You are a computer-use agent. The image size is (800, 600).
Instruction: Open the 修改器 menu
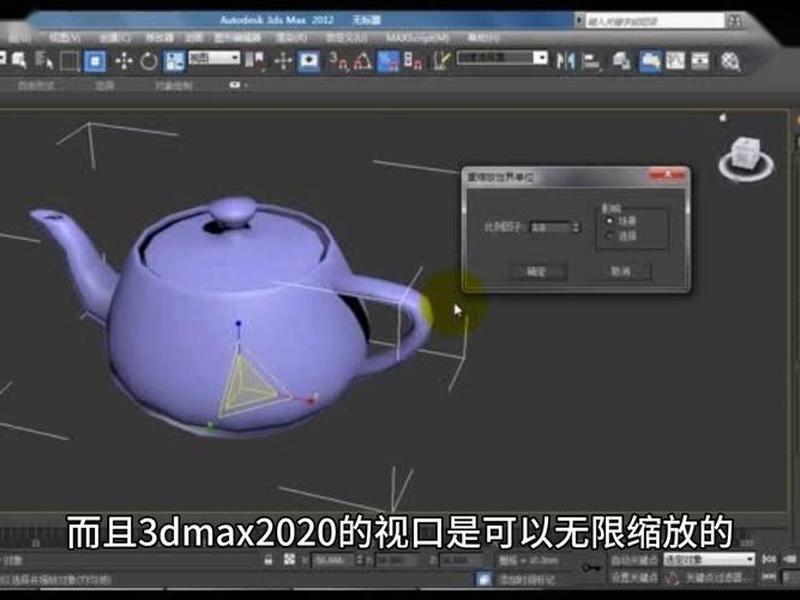pyautogui.click(x=160, y=38)
